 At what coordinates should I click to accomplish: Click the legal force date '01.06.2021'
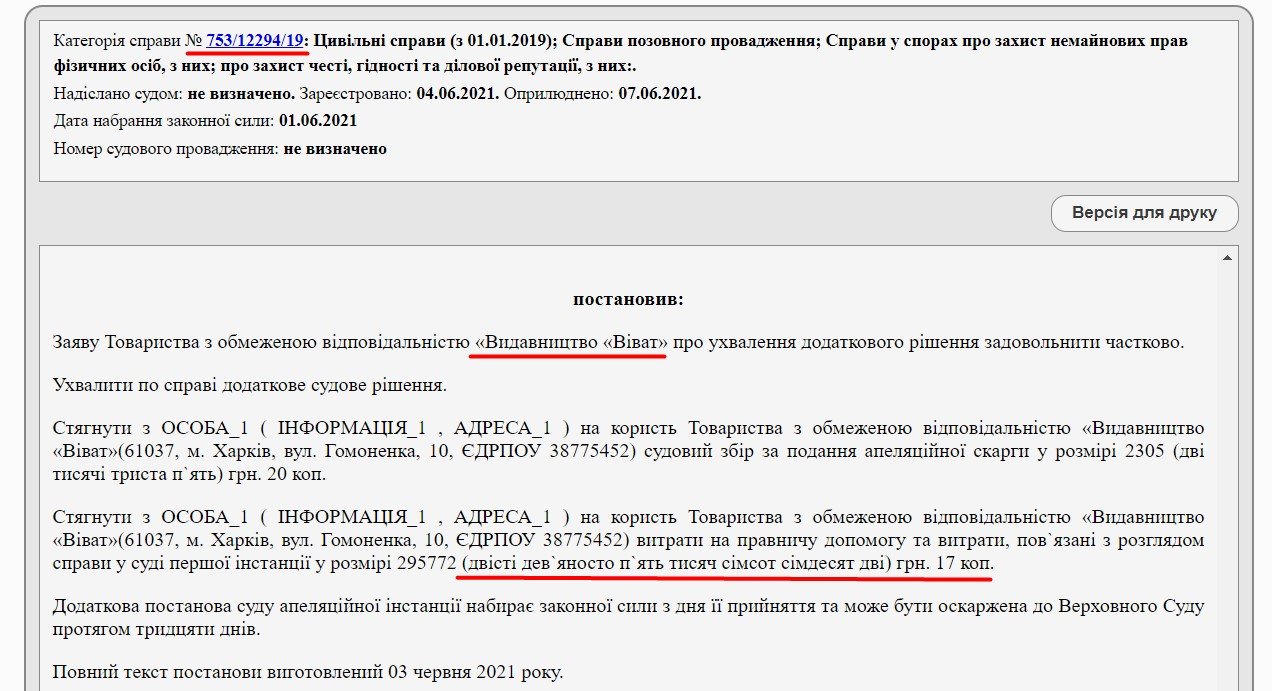pos(318,121)
